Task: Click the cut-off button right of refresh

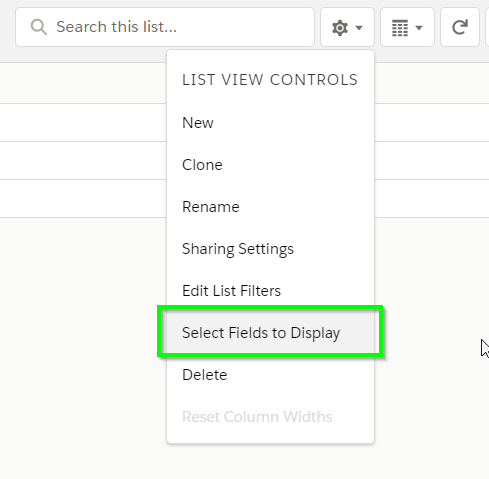Action: click(x=487, y=27)
